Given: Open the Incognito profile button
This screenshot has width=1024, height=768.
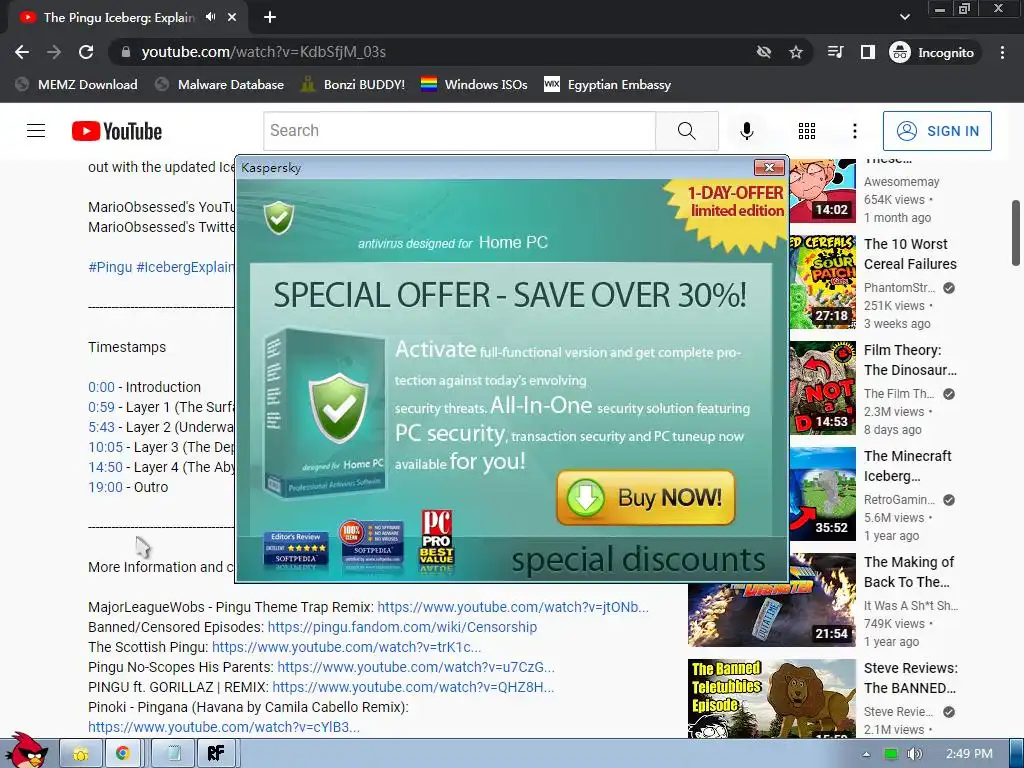Looking at the screenshot, I should tap(932, 52).
